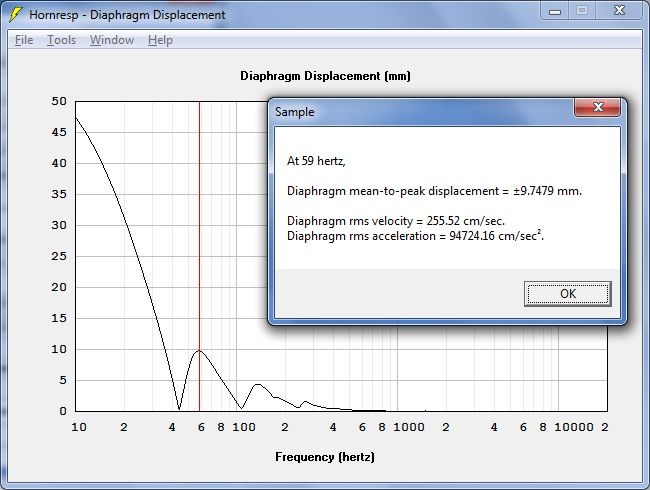The image size is (650, 490).
Task: Click the 'Sample' dialog title
Action: click(x=295, y=112)
